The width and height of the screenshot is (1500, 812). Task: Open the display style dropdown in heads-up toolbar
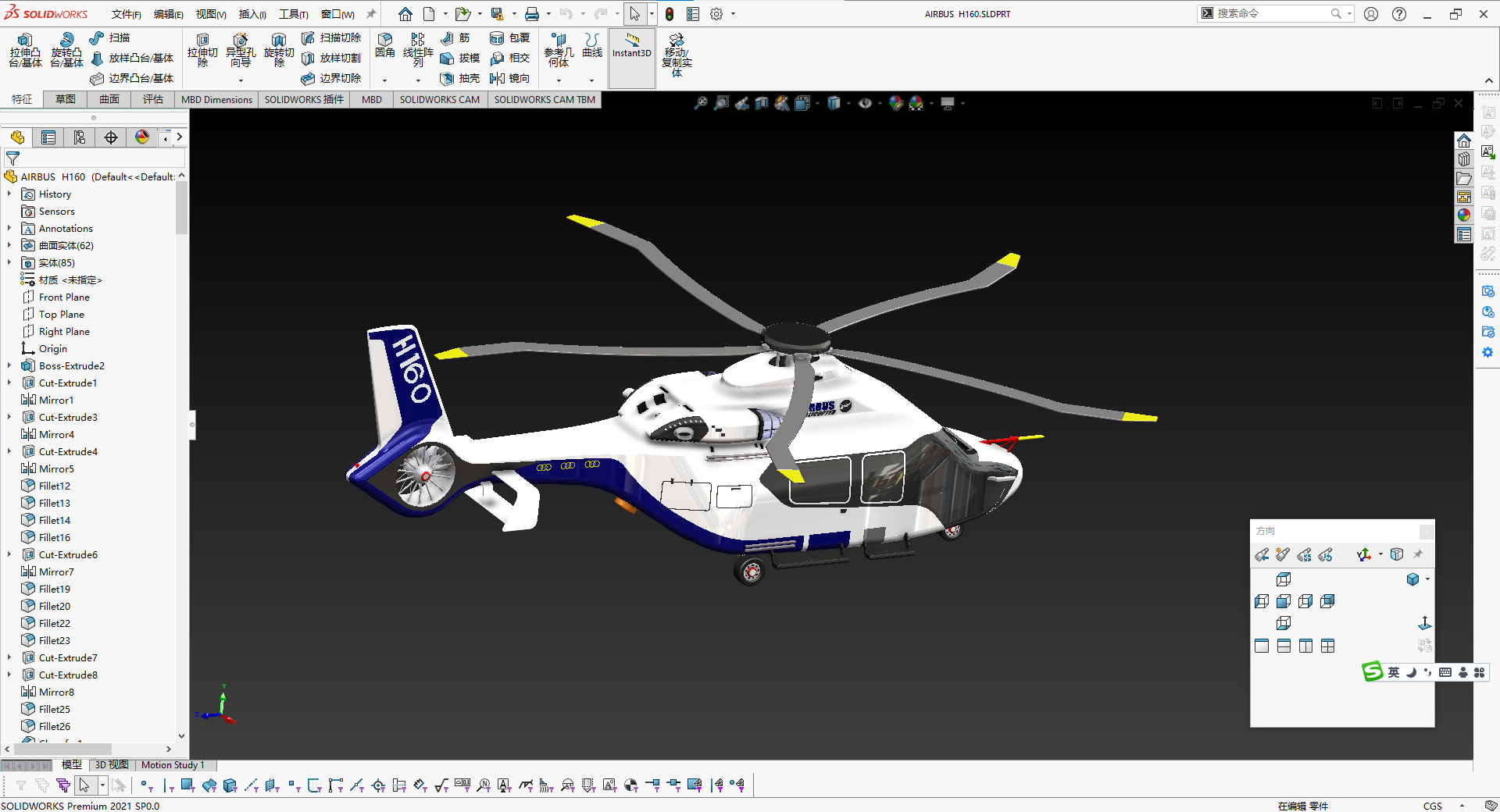click(848, 103)
